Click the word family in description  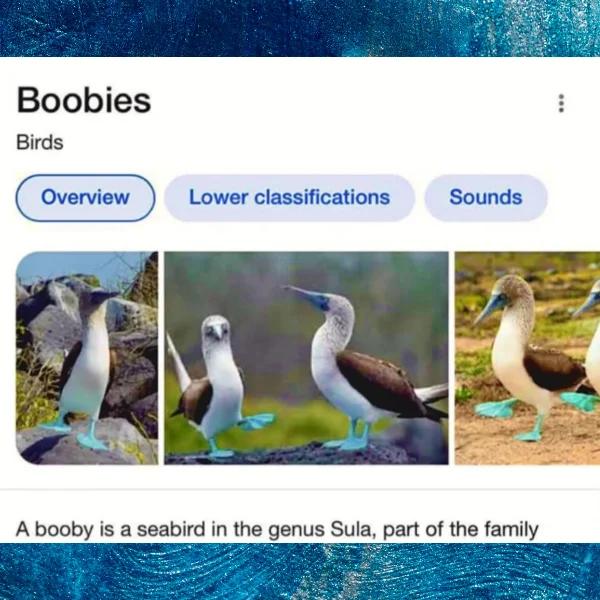click(511, 530)
